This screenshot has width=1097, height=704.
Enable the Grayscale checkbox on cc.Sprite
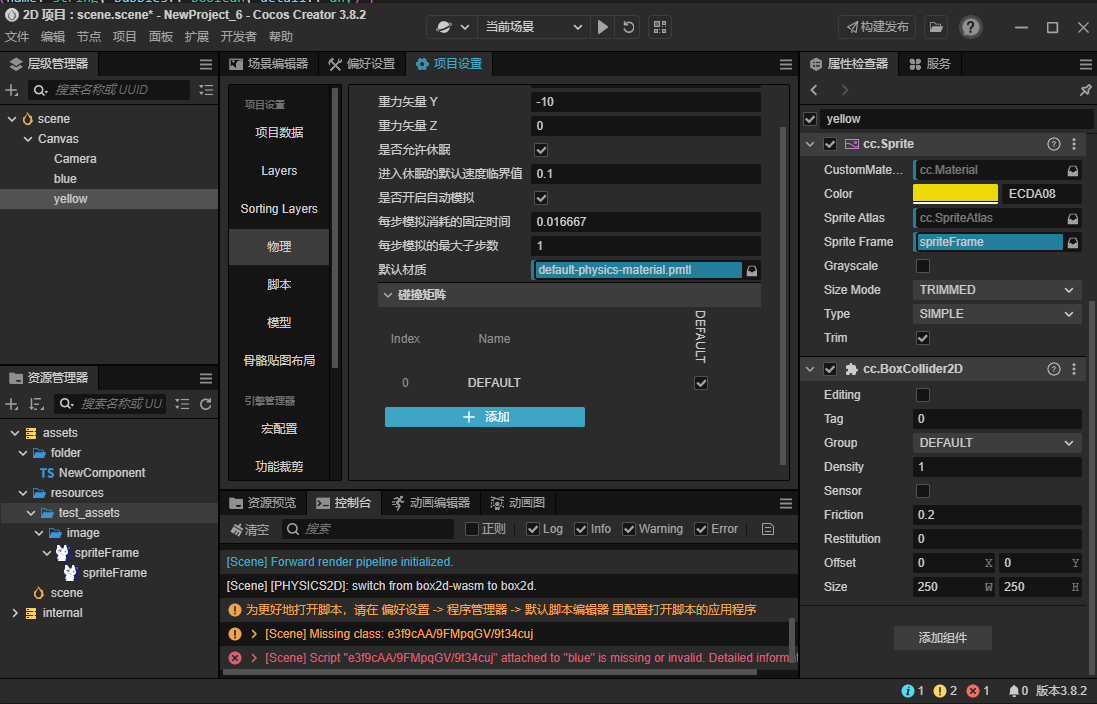click(924, 265)
